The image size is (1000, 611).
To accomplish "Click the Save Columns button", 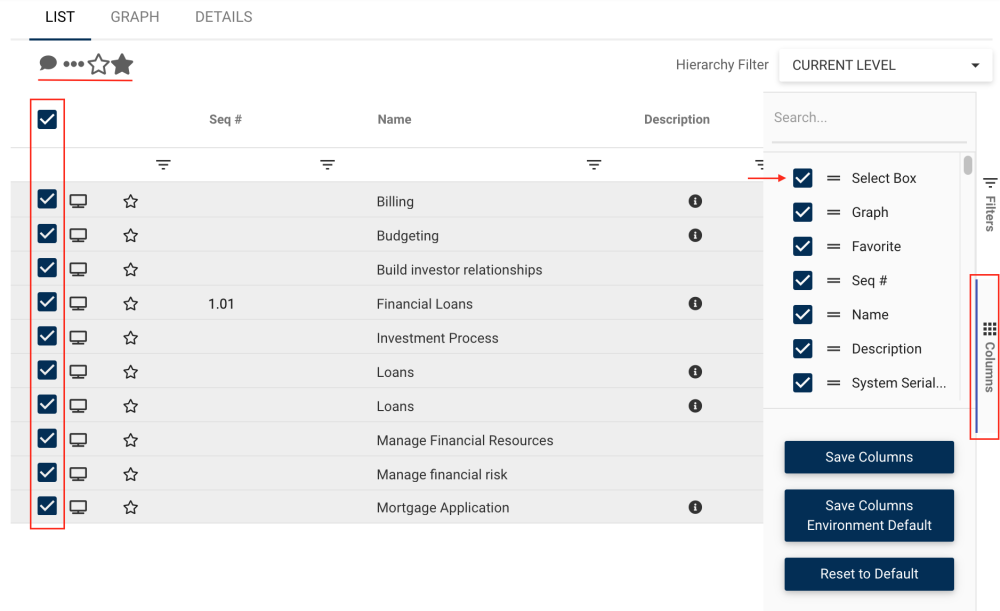I will 869,457.
